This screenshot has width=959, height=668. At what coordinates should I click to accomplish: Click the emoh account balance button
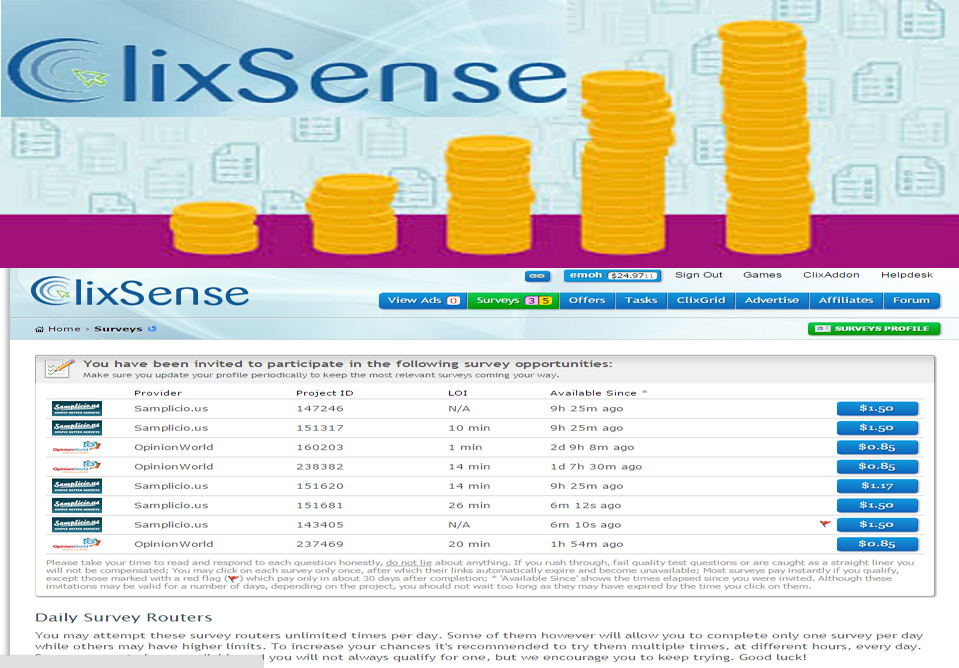612,276
